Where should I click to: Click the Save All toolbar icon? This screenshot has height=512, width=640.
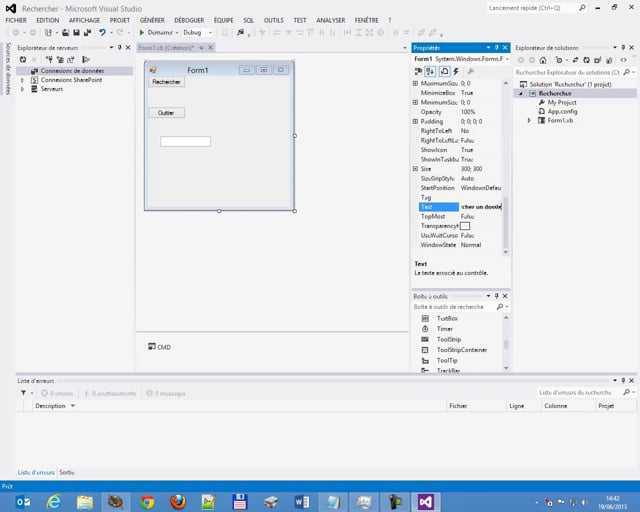tap(87, 32)
